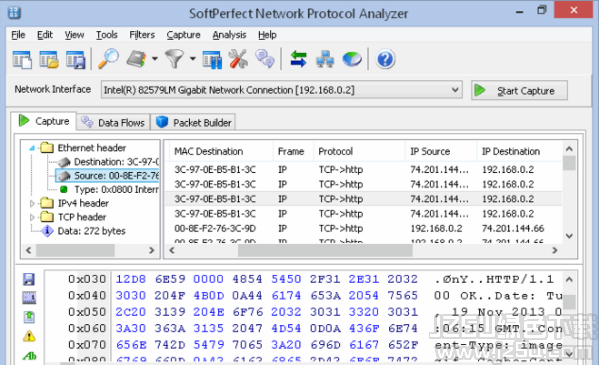Click the packet list scroll up arrow
Screen dimensions: 599x365
click(x=569, y=149)
